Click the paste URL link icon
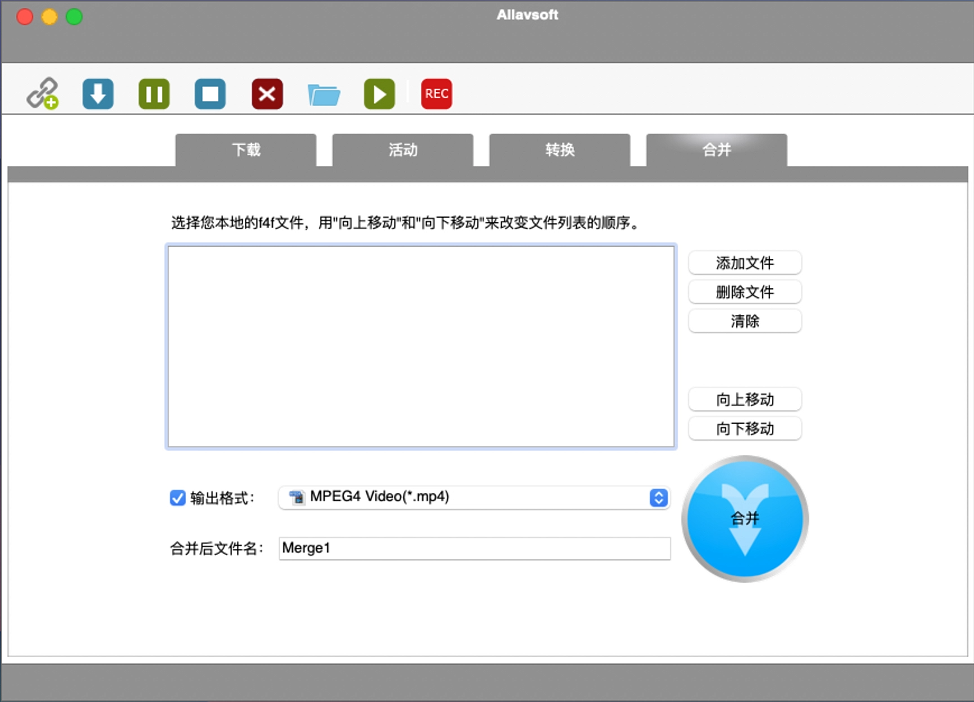Image resolution: width=974 pixels, height=702 pixels. point(42,94)
